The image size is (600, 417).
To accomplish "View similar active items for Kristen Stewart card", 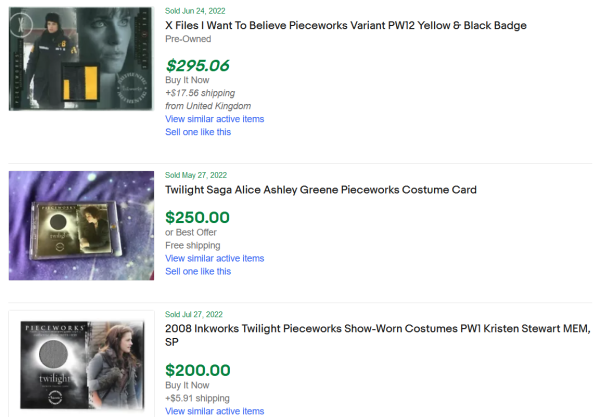I will tap(214, 411).
